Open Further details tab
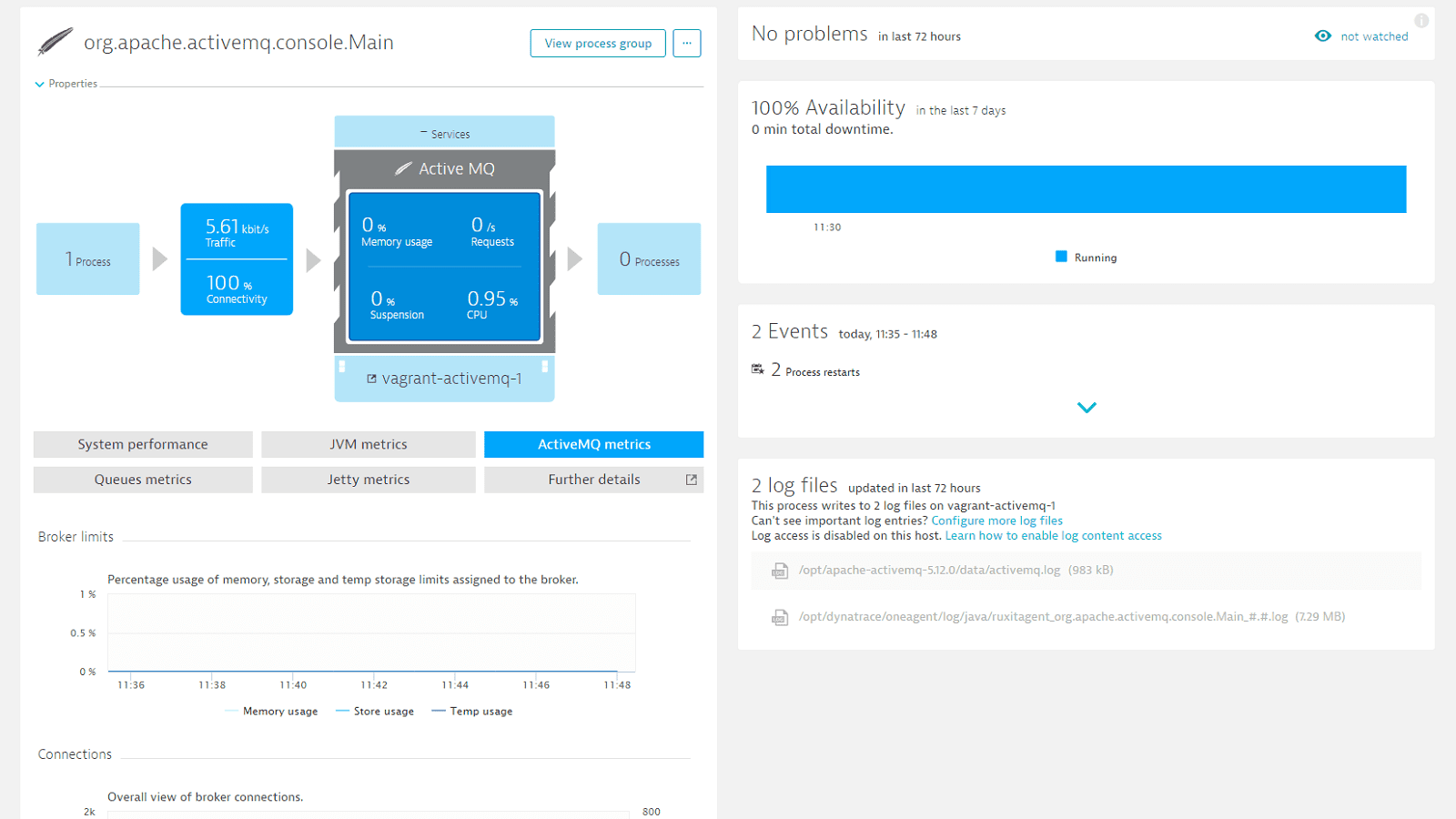 [x=594, y=480]
